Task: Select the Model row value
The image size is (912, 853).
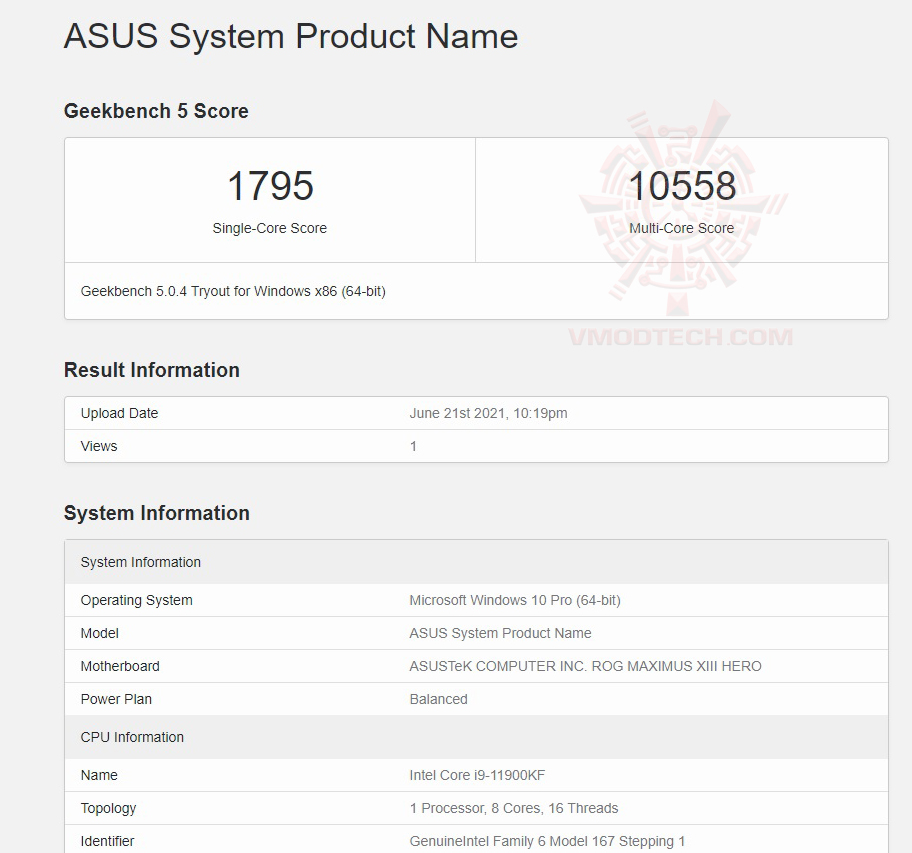Action: [500, 633]
